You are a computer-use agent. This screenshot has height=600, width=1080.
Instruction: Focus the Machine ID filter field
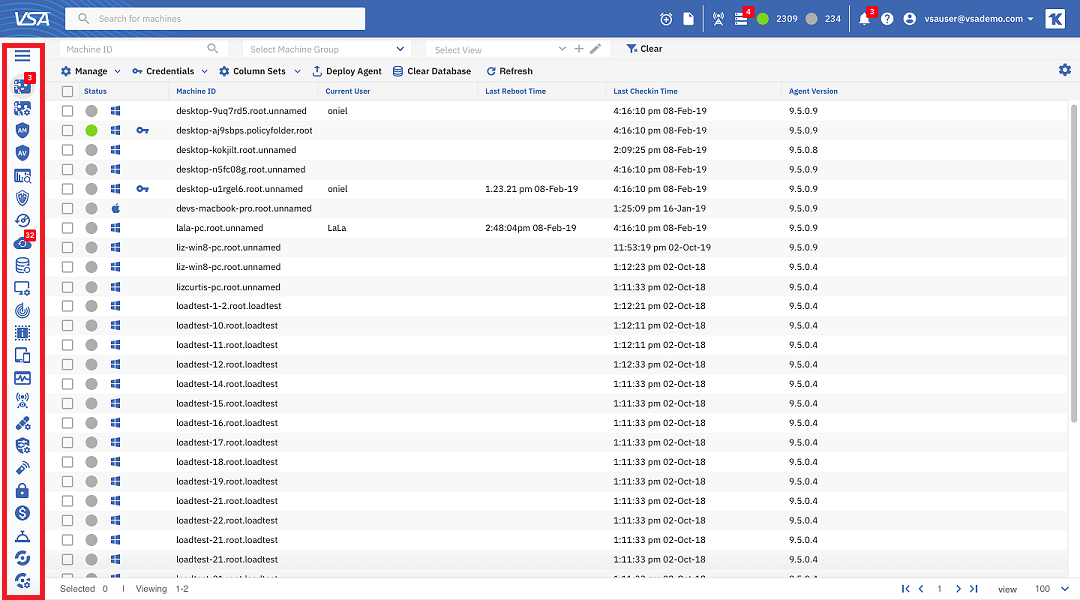(143, 49)
